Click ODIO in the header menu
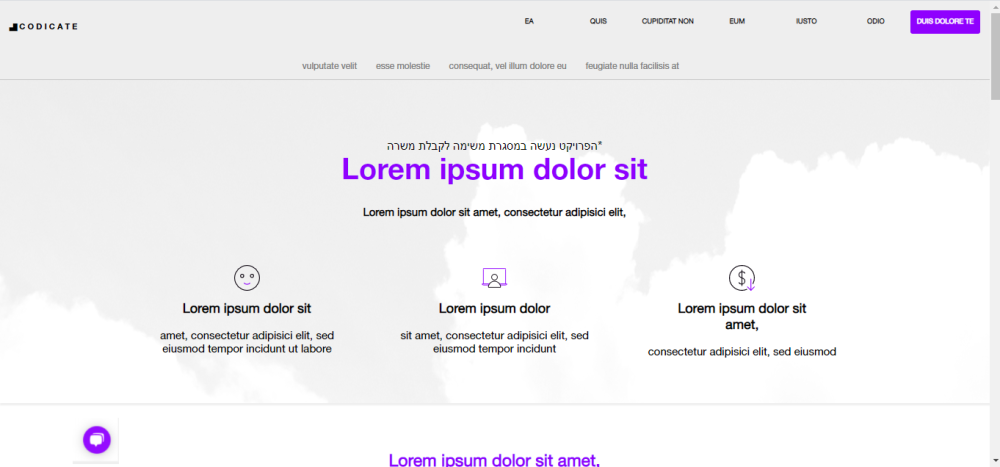 (x=875, y=21)
